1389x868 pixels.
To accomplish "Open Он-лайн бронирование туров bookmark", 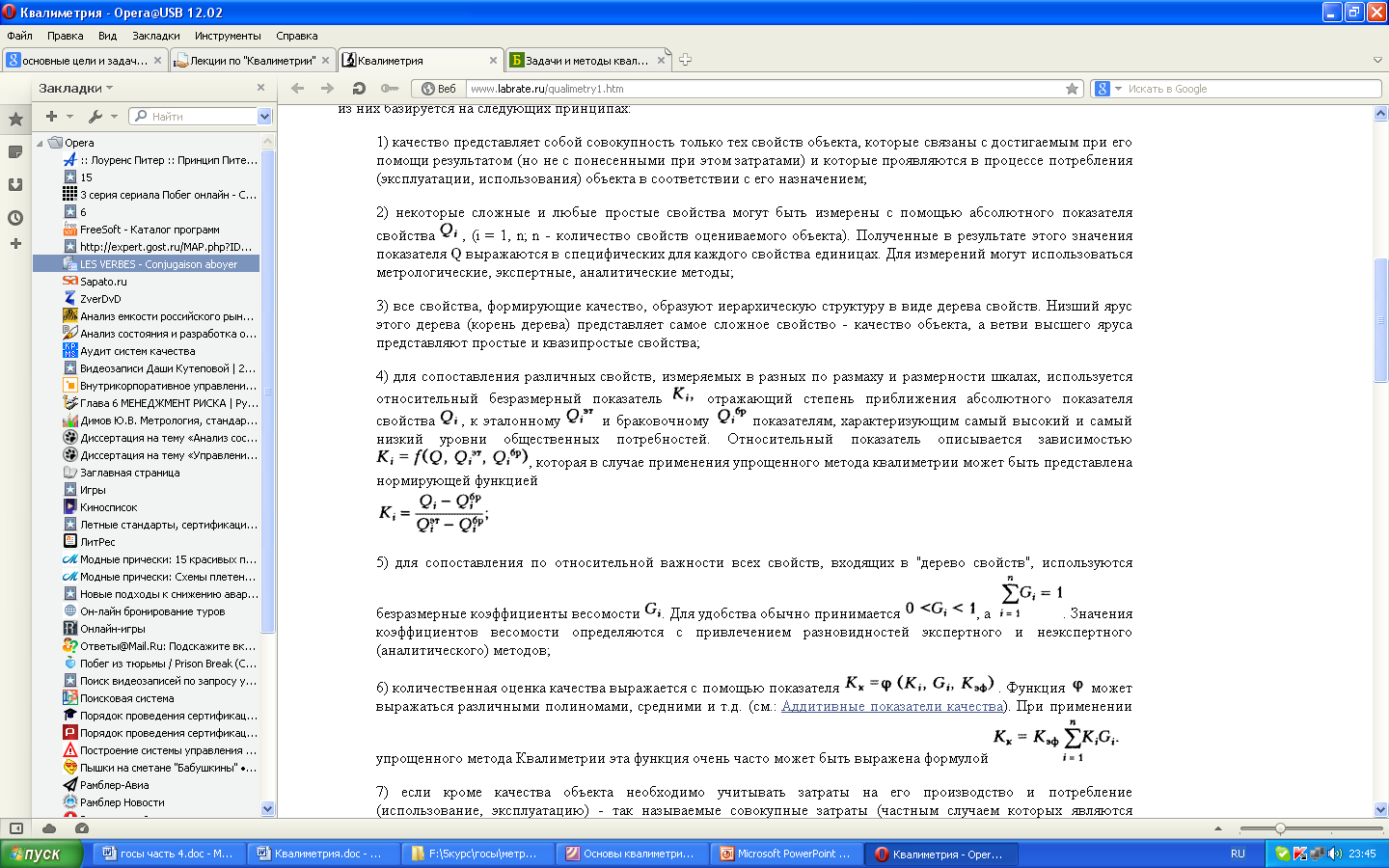I will [x=152, y=611].
